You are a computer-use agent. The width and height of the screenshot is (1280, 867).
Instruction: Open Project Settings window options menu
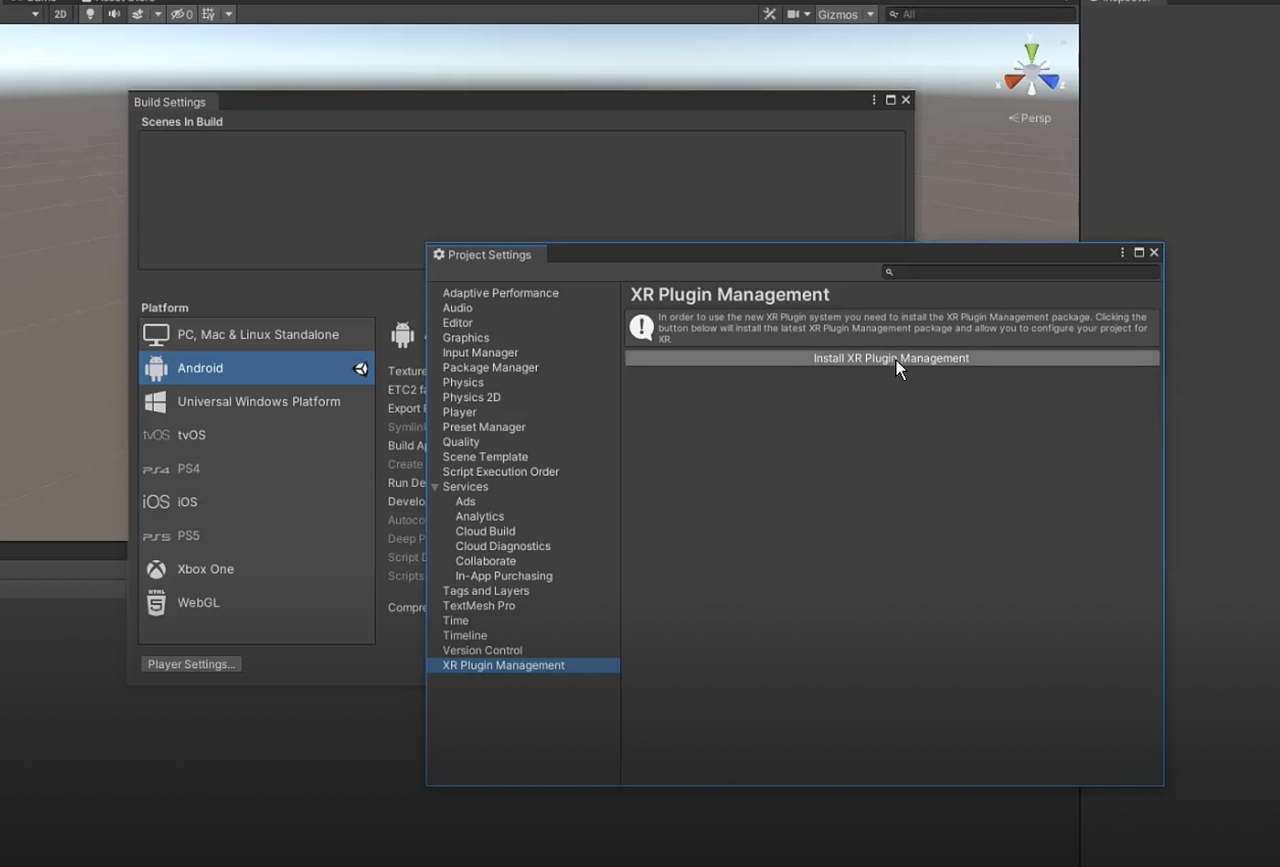(x=1123, y=253)
